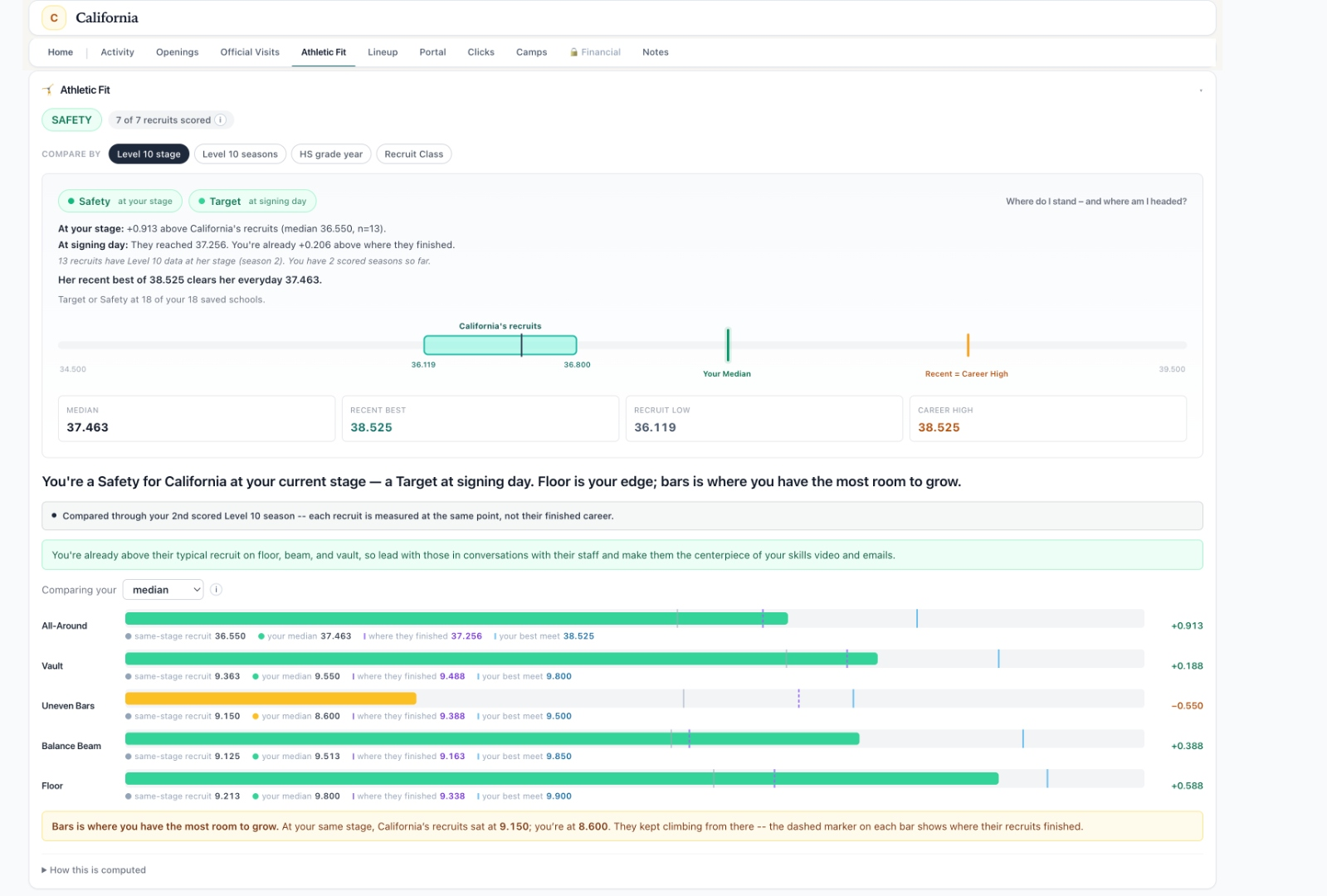Click "Target or Safety at 18 of your 18 saved schools"
Image resolution: width=1327 pixels, height=896 pixels.
162,300
